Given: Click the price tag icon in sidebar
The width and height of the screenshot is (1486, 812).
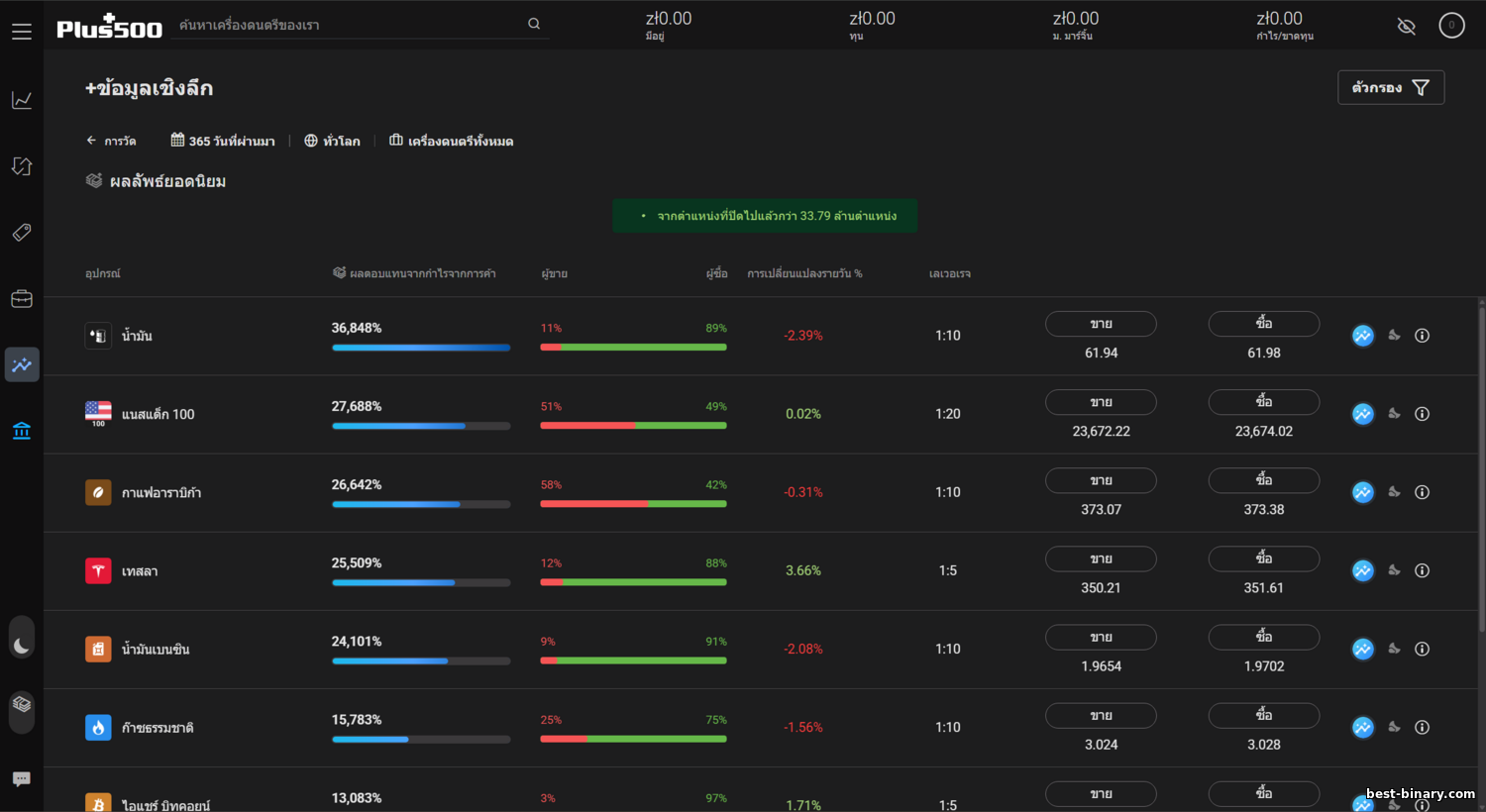Looking at the screenshot, I should pos(22,233).
